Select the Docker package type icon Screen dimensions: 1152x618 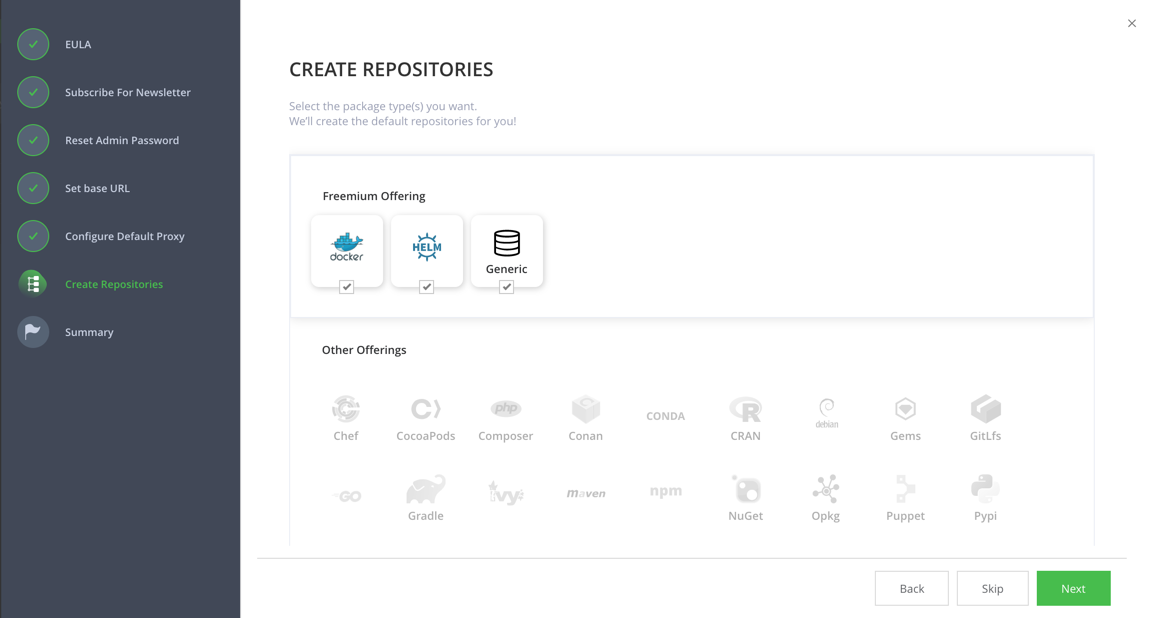[x=347, y=245]
